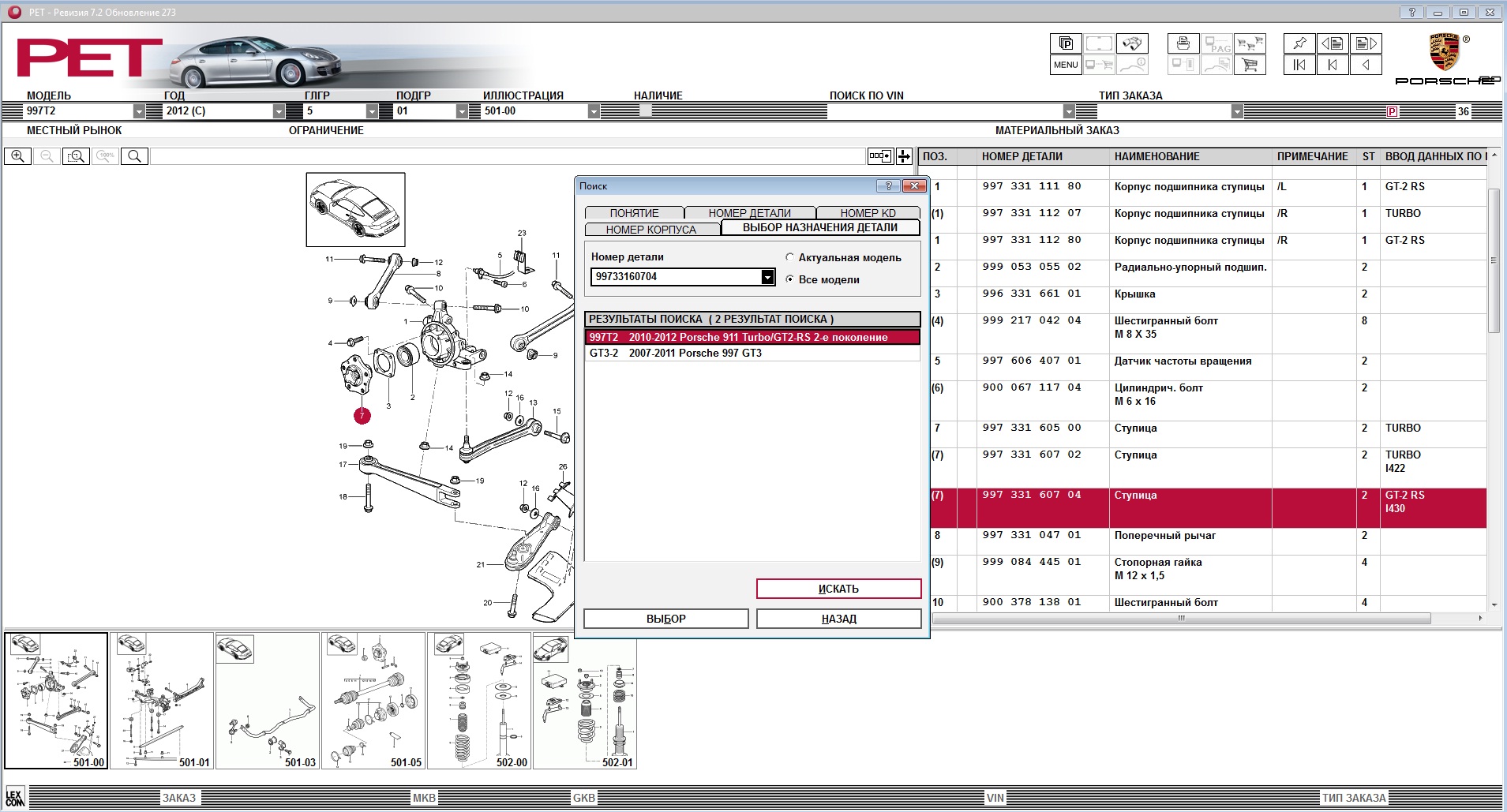Zoom out of the illustration
1507x812 pixels.
tap(47, 156)
